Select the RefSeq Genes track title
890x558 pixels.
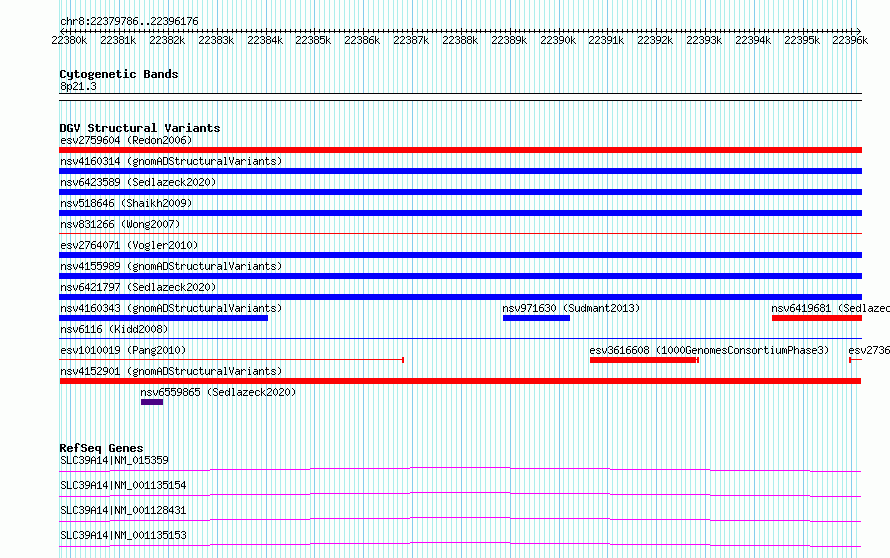click(101, 448)
